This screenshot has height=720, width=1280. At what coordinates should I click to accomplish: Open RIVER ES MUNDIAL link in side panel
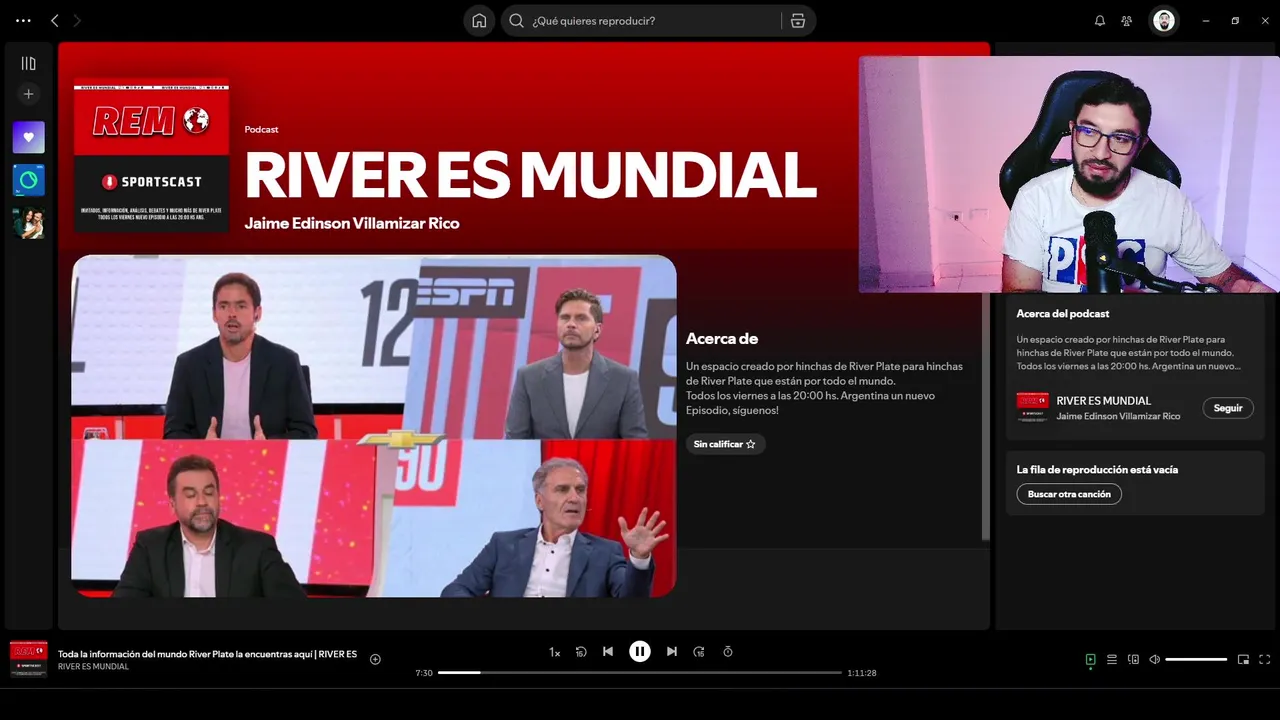coord(1104,401)
